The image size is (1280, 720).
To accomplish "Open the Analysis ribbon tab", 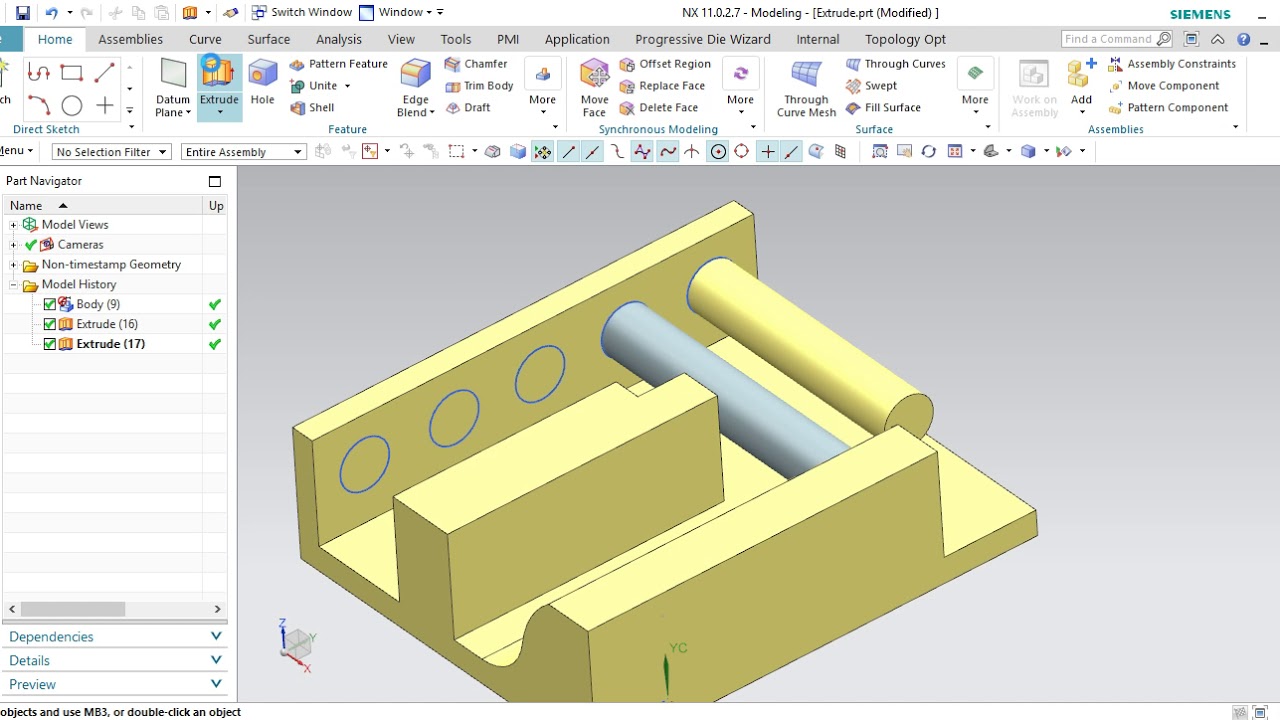I will pos(339,39).
